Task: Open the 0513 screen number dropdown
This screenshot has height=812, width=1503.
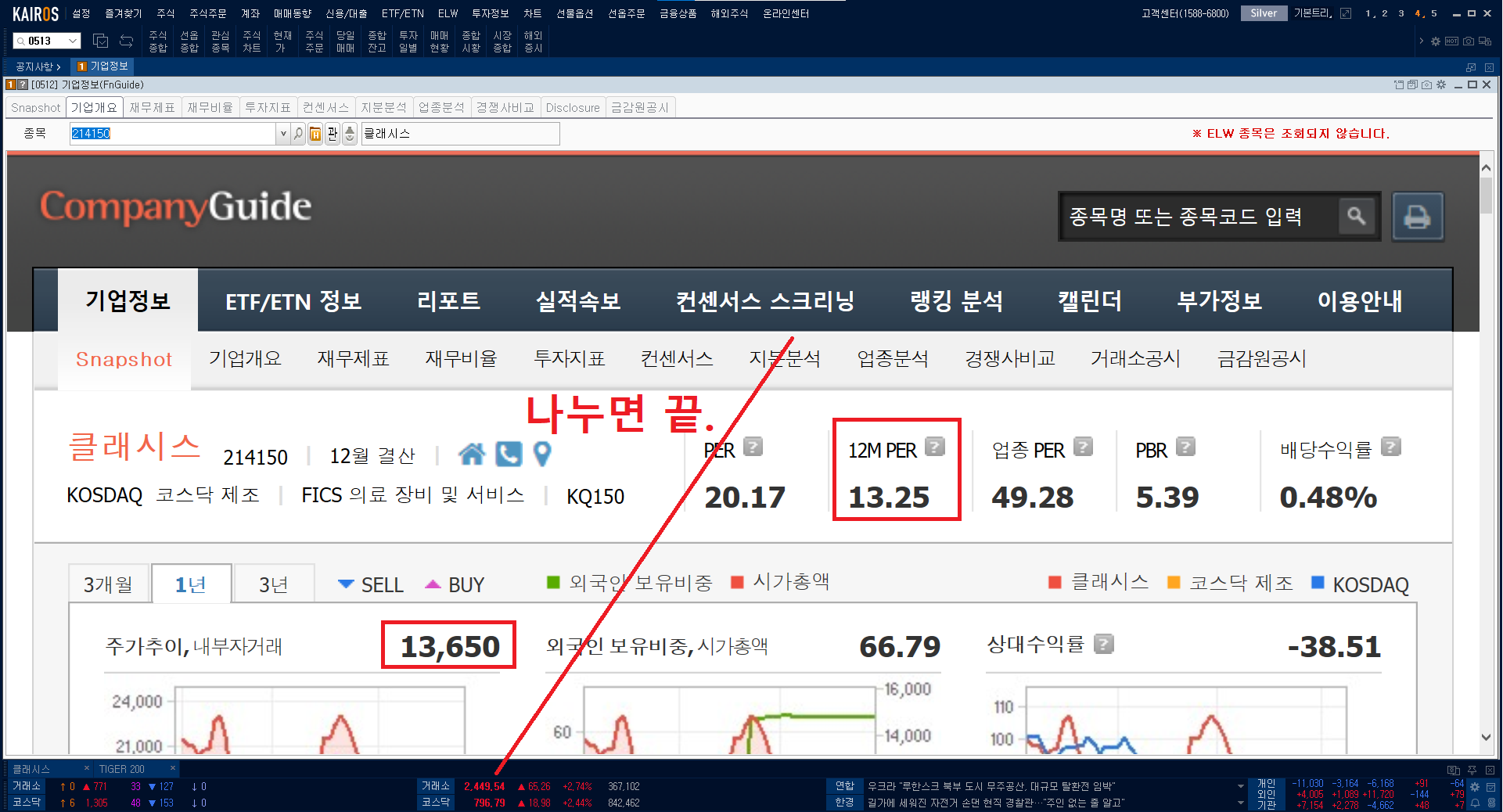Action: pos(73,41)
